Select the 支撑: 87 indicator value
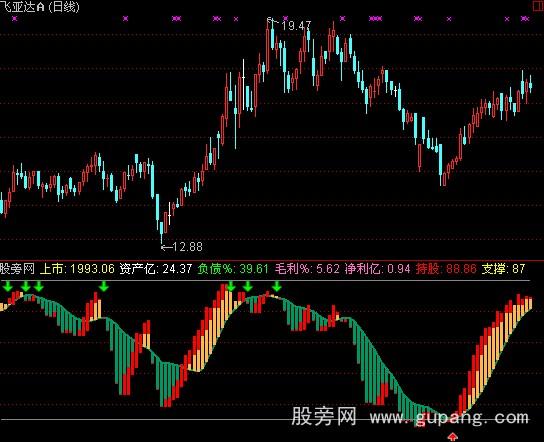Image resolution: width=544 pixels, height=442 pixels. pyautogui.click(x=503, y=269)
